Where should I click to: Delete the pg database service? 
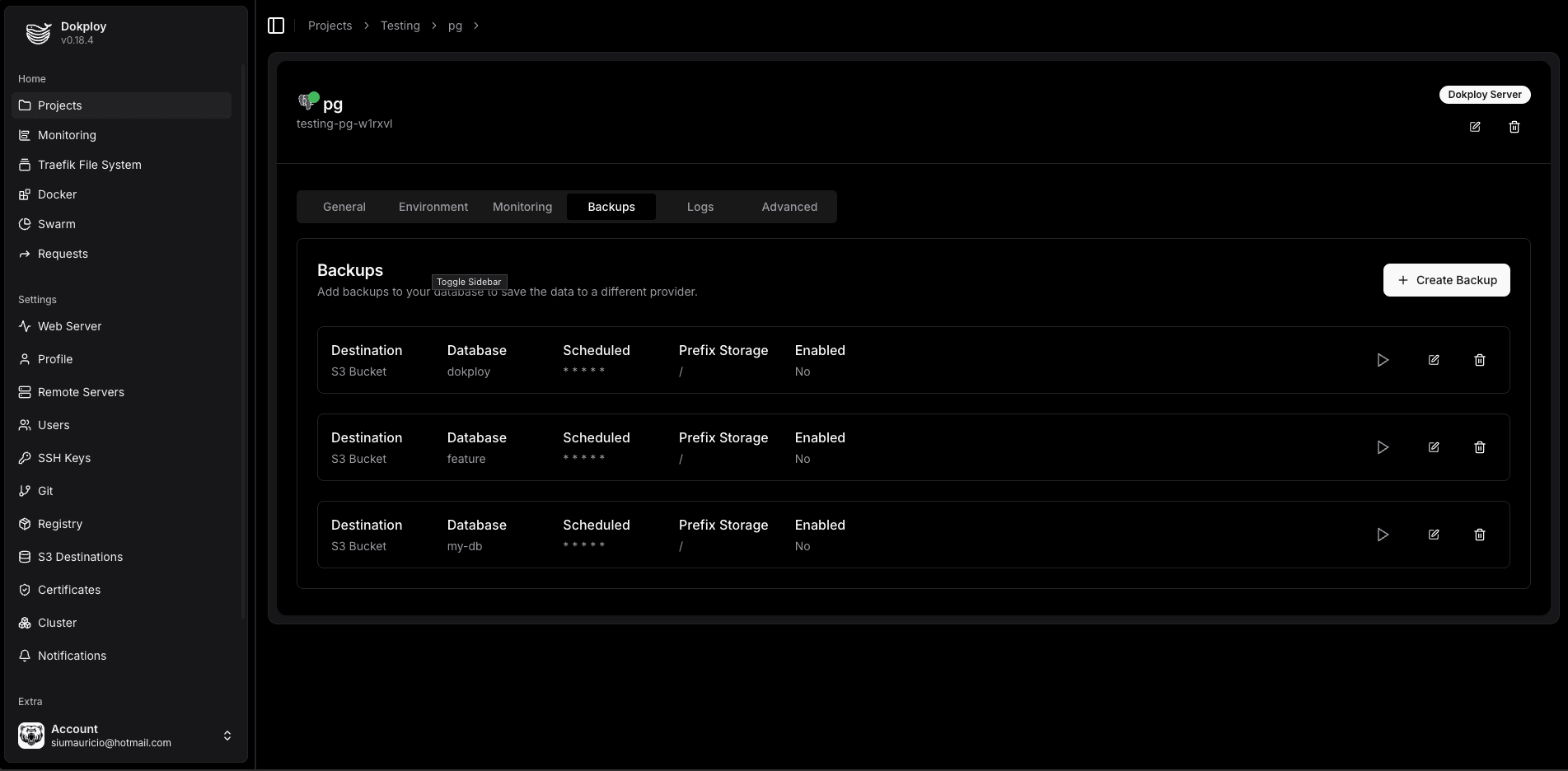1514,127
